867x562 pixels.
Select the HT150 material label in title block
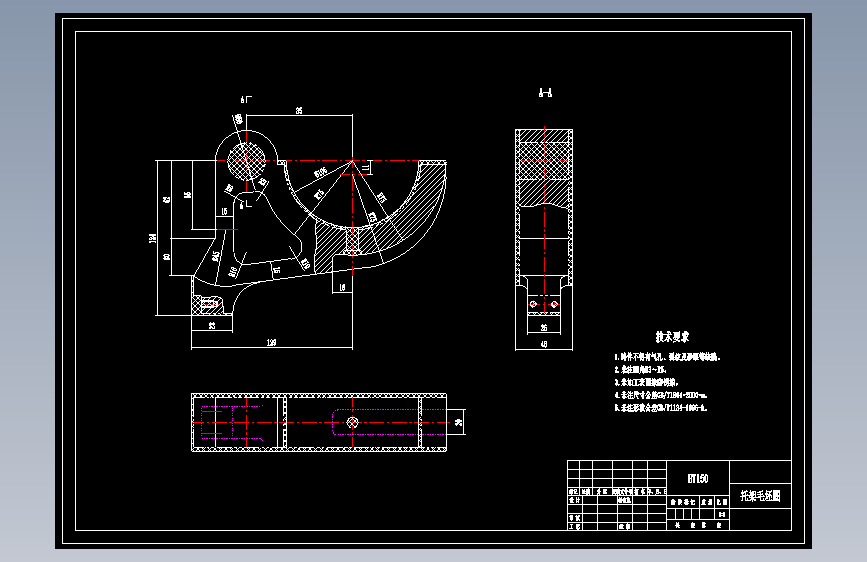[x=698, y=478]
